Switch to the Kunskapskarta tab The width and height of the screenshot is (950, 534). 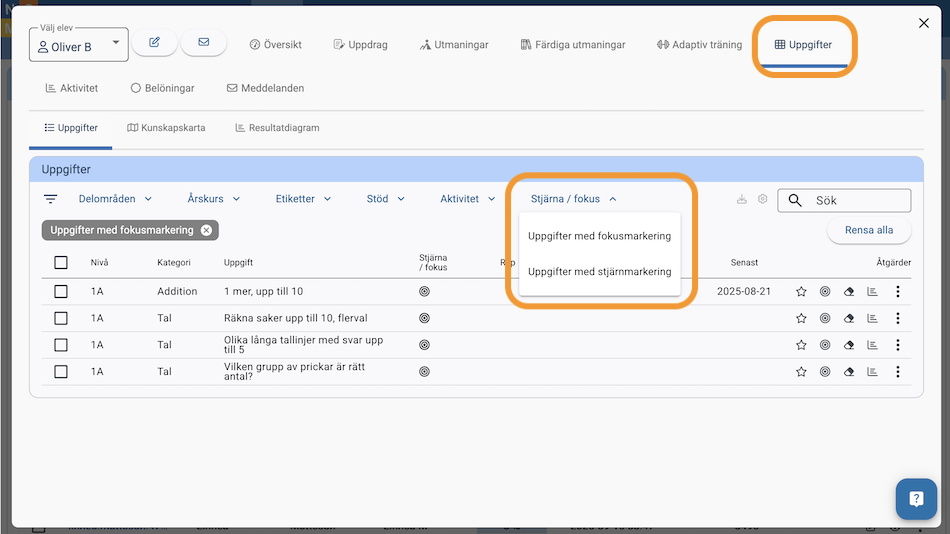(166, 128)
